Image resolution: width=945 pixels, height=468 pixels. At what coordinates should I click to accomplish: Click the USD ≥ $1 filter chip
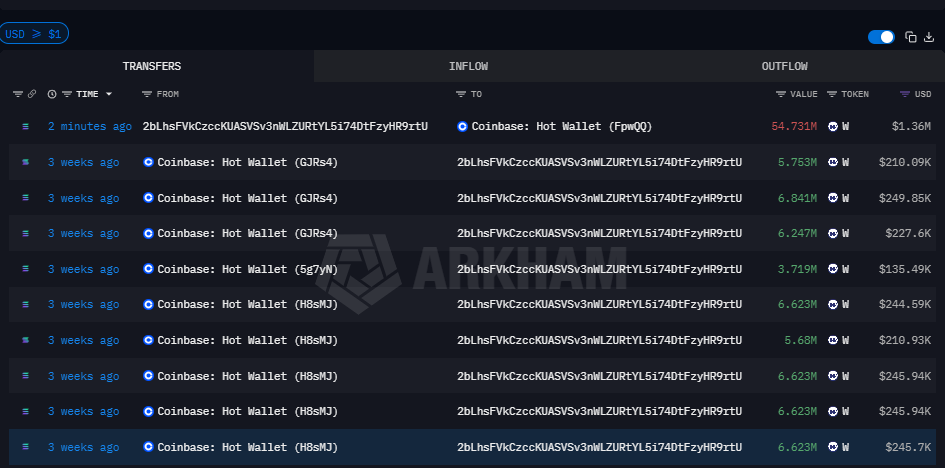34,34
